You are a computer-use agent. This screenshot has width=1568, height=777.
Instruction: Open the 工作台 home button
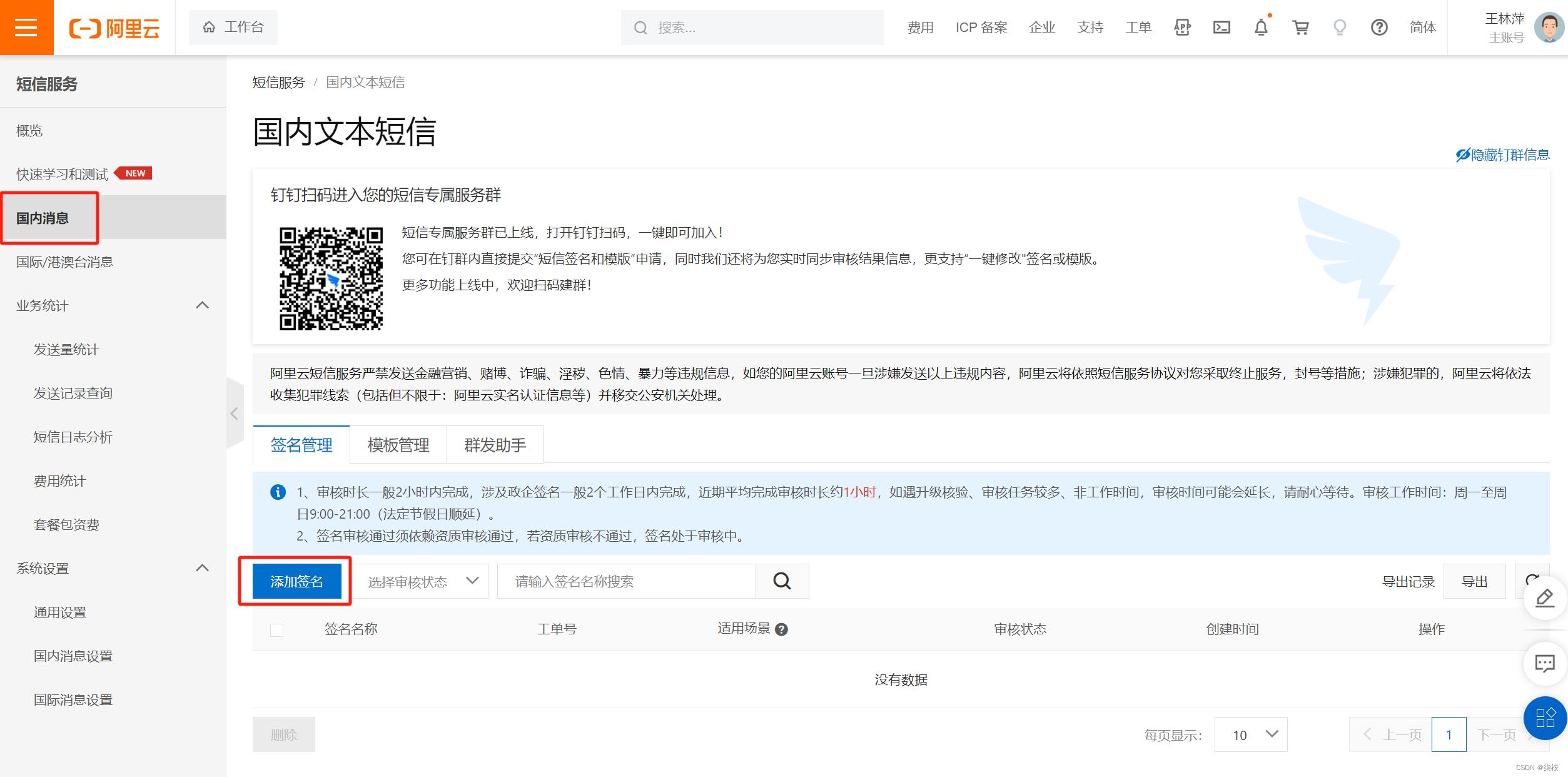point(233,28)
